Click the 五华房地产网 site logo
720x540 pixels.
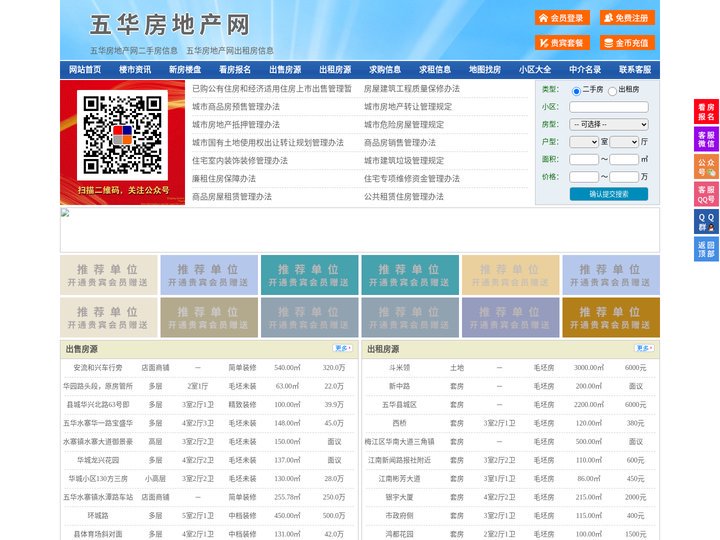click(170, 25)
